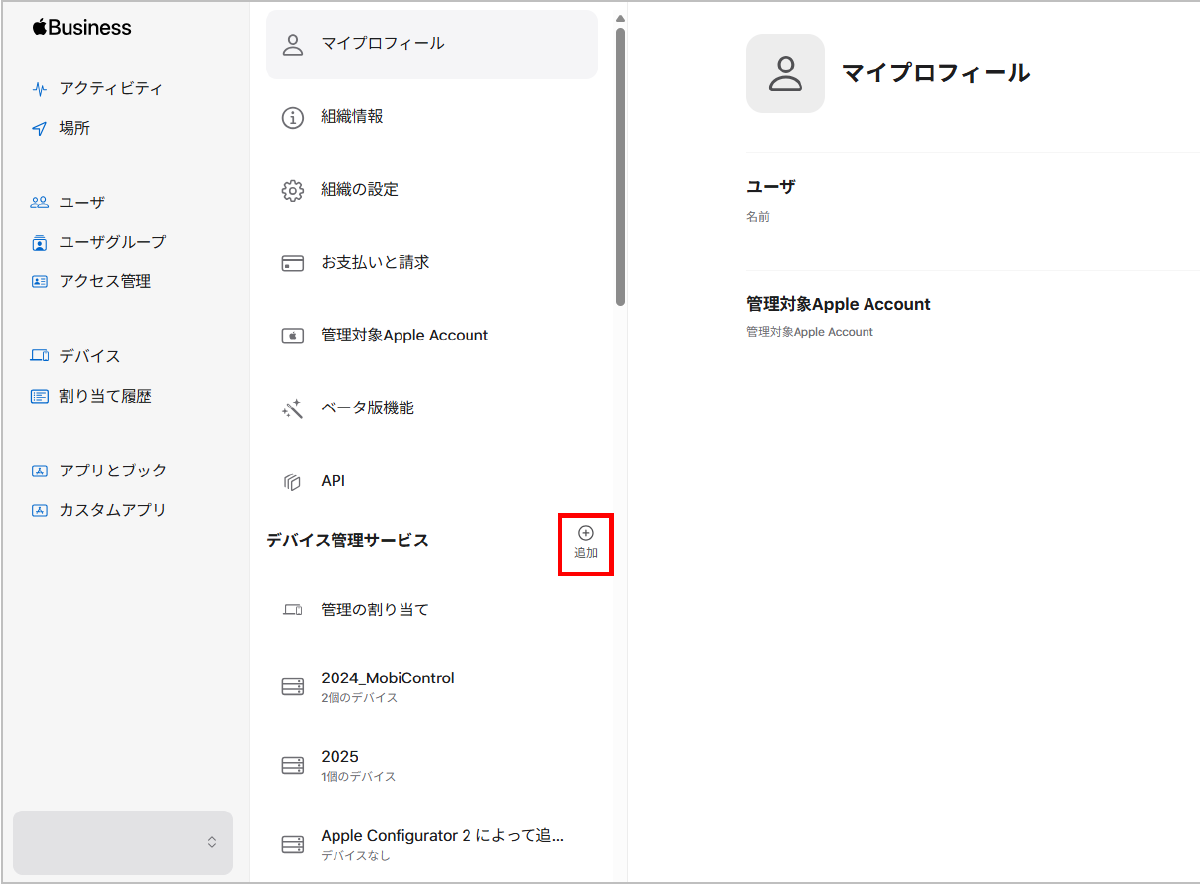Click the 名前 label
The height and width of the screenshot is (884, 1200).
(758, 217)
